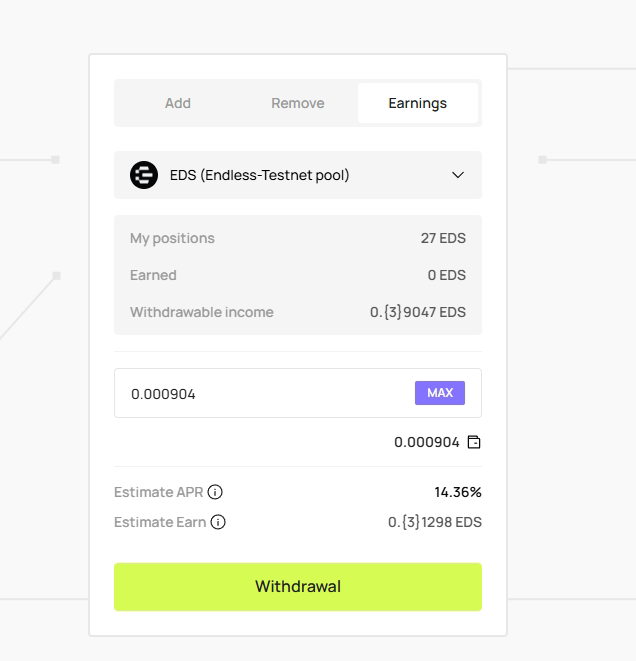
Task: Click the info icon beside Estimate Earn
Action: (x=218, y=522)
